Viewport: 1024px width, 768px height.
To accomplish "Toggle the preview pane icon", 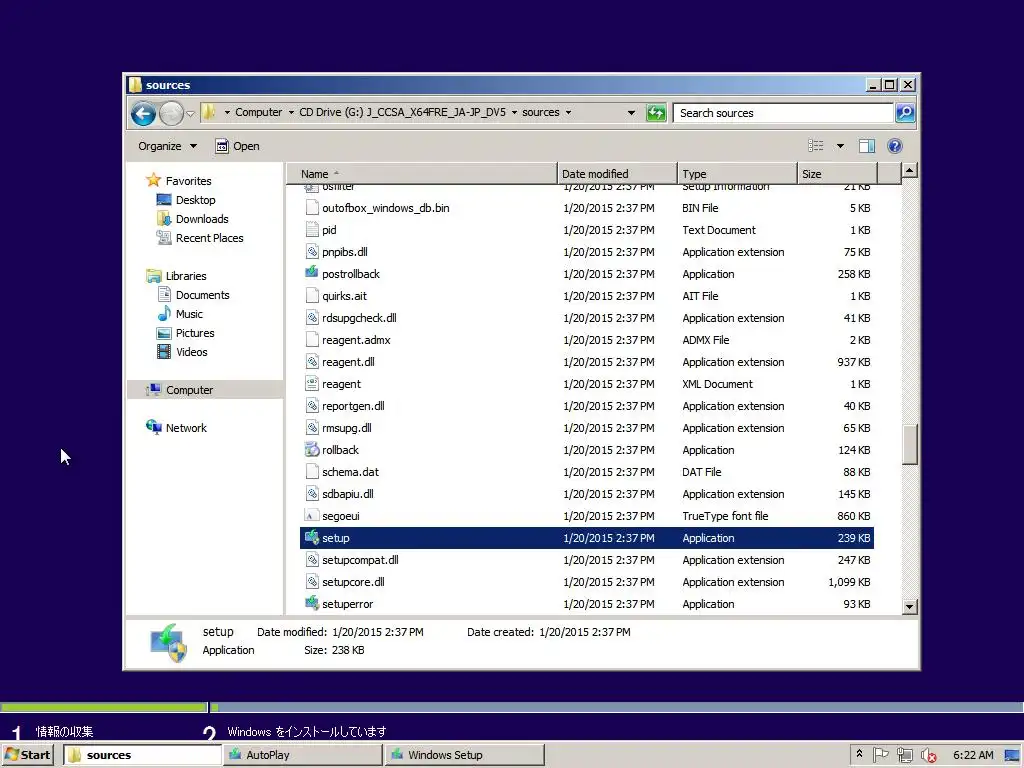I will point(867,146).
